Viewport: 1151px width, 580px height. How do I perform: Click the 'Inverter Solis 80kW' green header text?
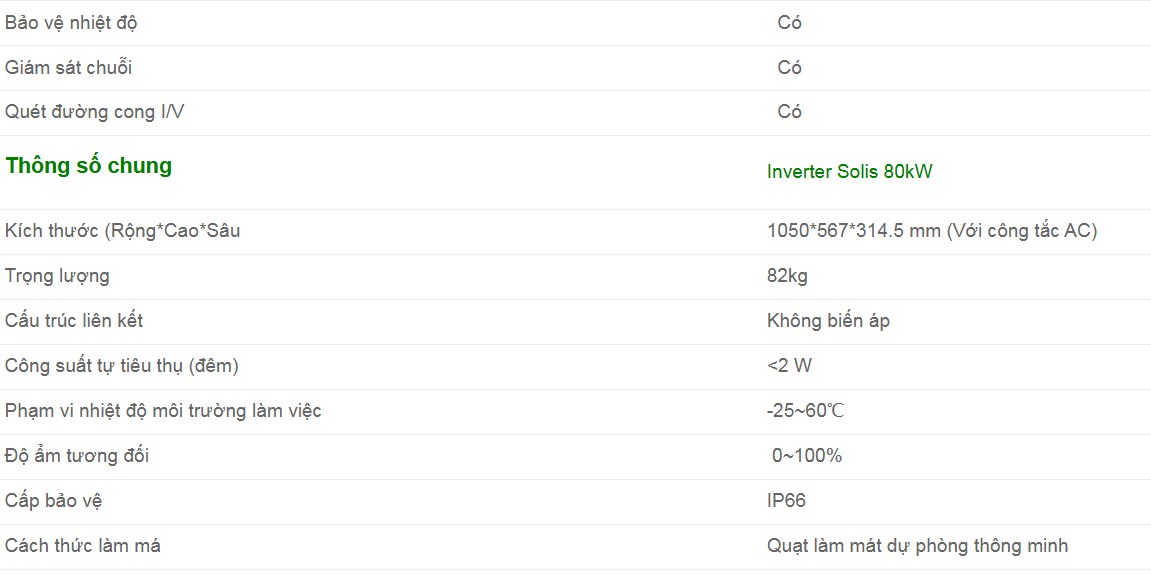(849, 172)
